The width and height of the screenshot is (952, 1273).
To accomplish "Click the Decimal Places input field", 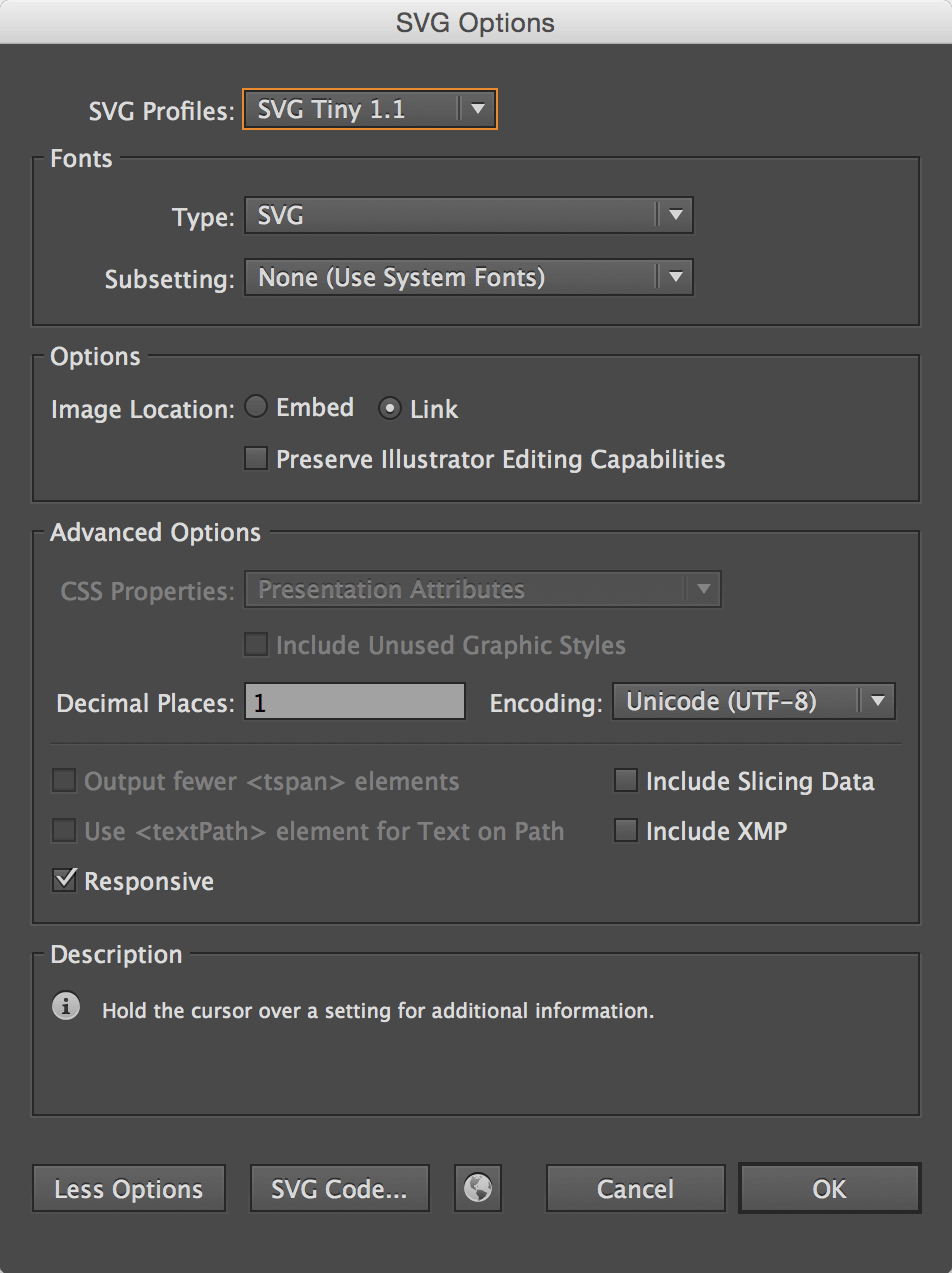I will [x=354, y=701].
